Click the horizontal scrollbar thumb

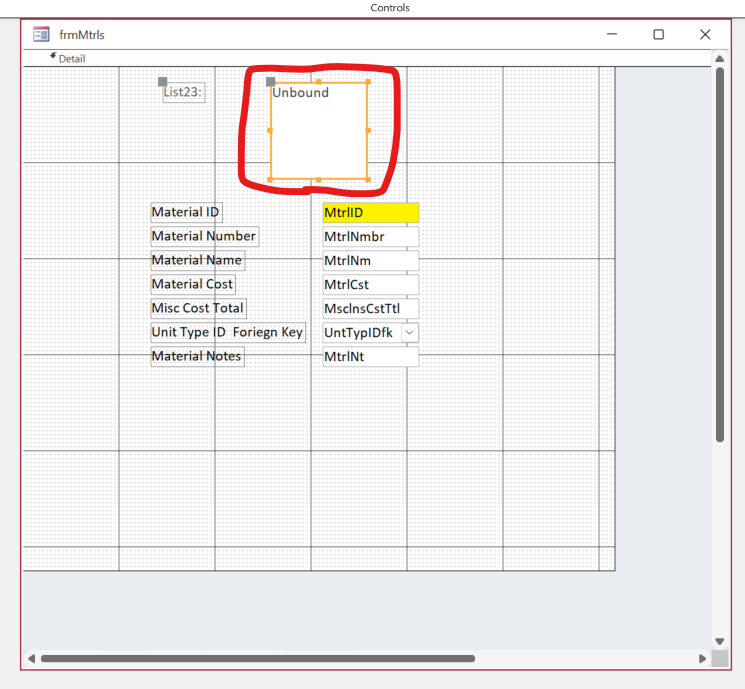click(258, 659)
